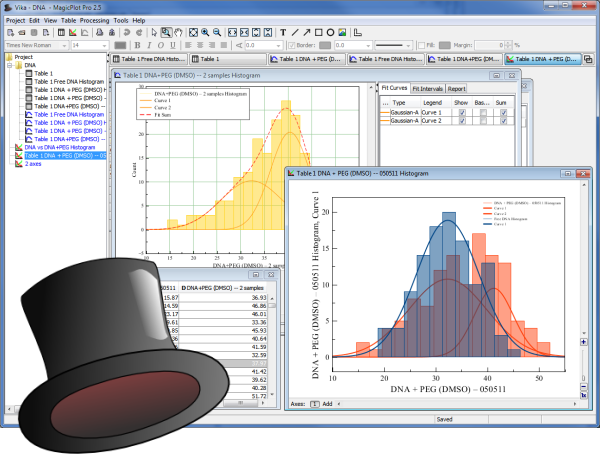Click the insert image icon
The image size is (600, 470).
coord(342,33)
